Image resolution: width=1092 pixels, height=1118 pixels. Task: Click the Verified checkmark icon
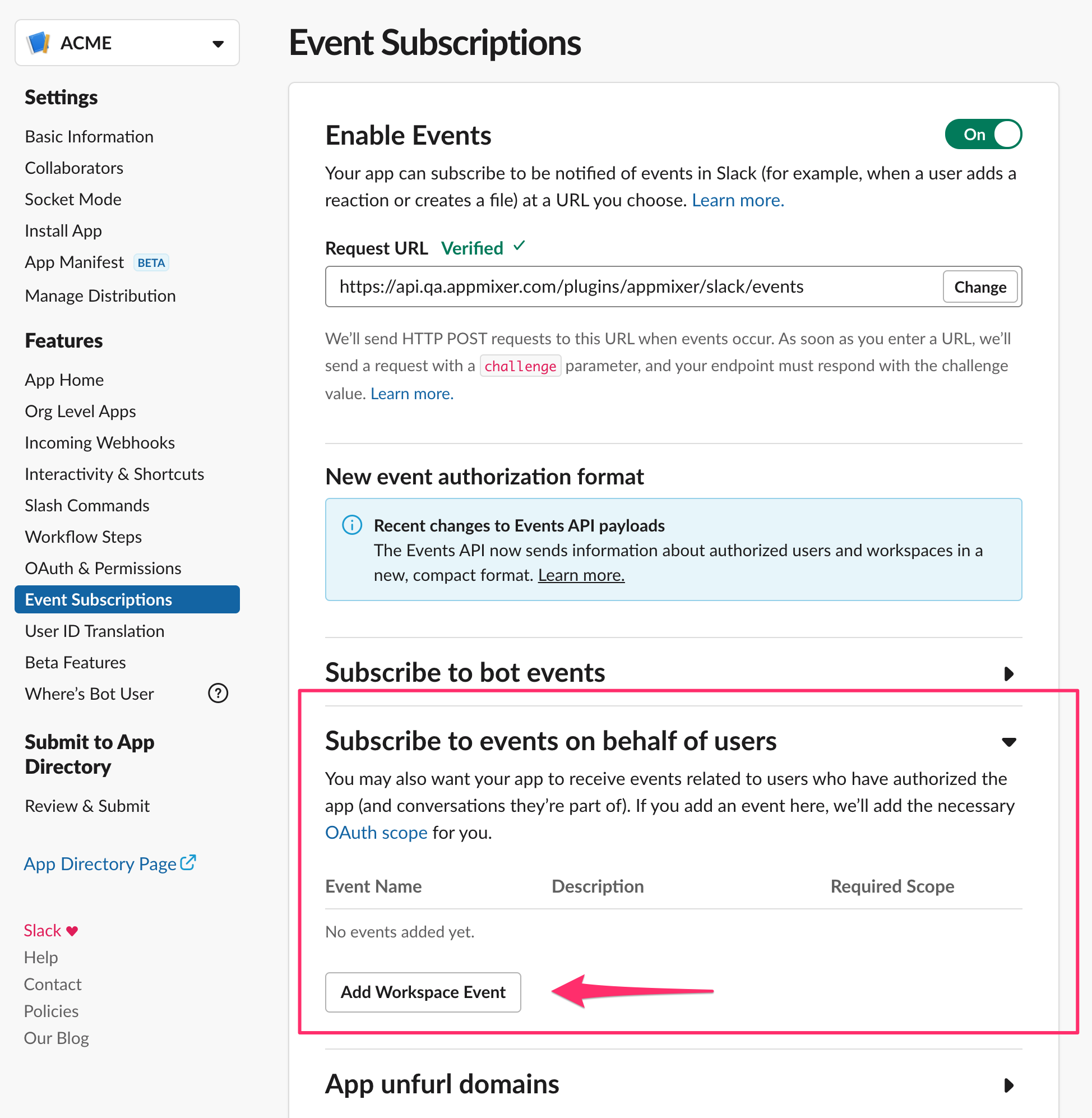pyautogui.click(x=520, y=247)
